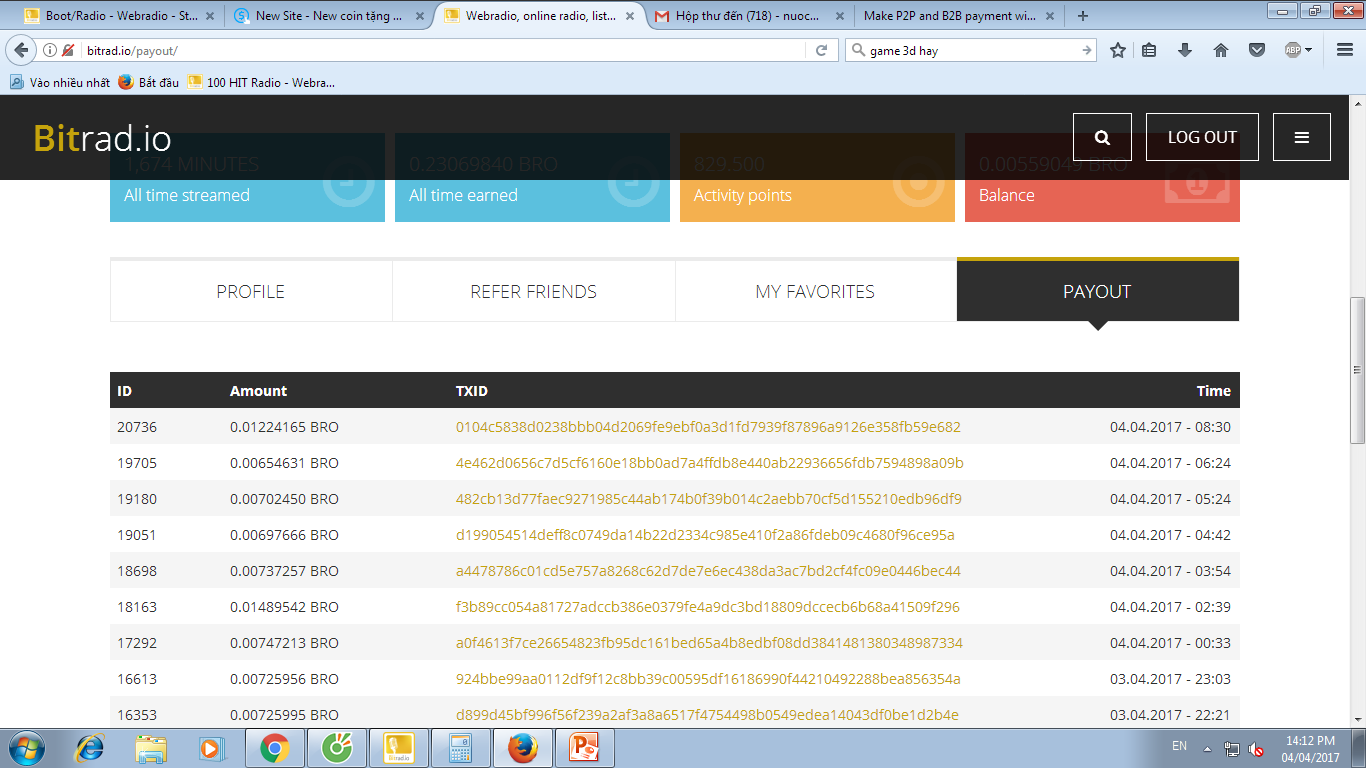Image resolution: width=1366 pixels, height=768 pixels.
Task: Open transaction f3b89cc054a81727 link
Action: coord(708,607)
